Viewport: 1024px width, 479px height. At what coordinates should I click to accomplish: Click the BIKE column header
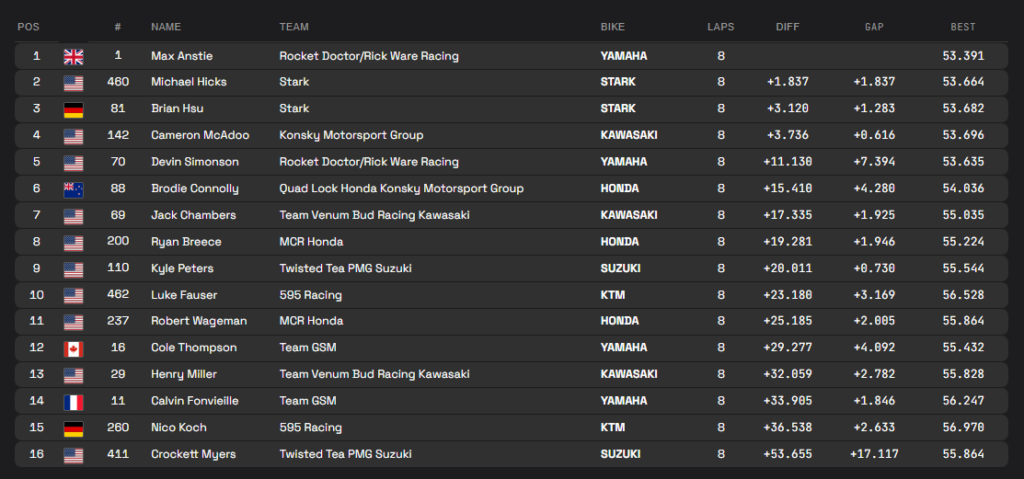[613, 27]
